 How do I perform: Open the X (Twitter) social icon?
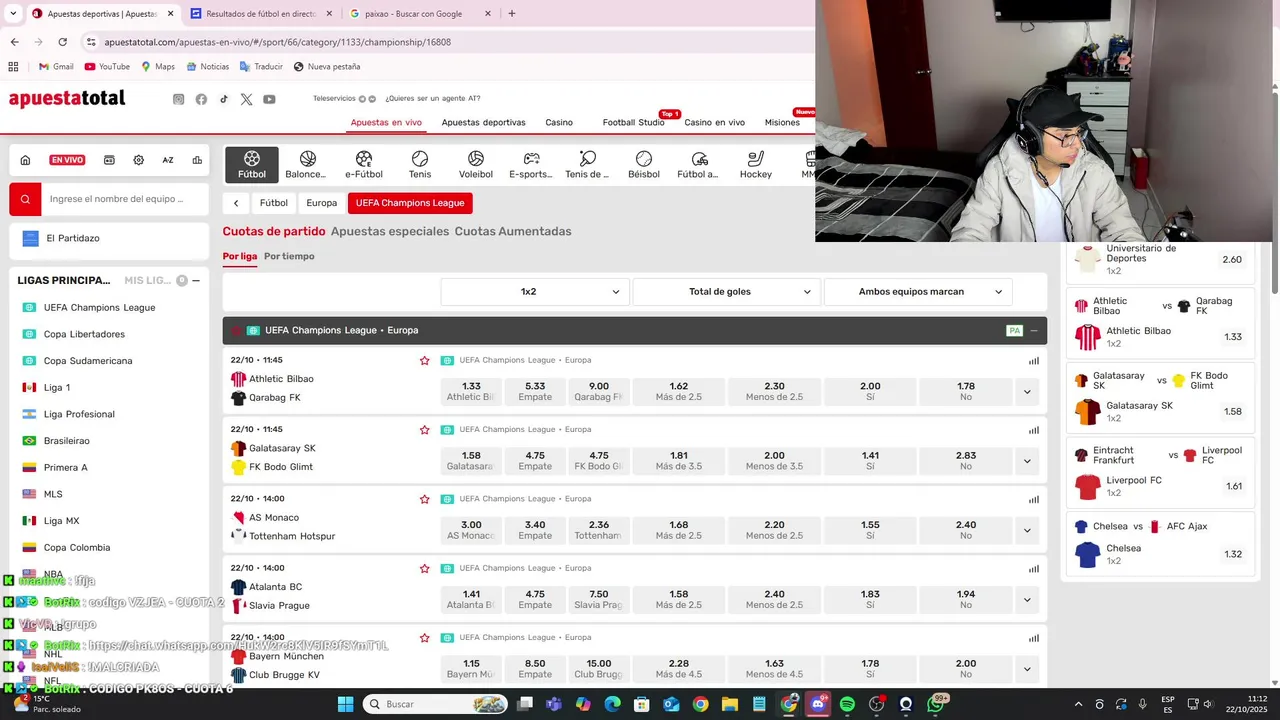[246, 99]
